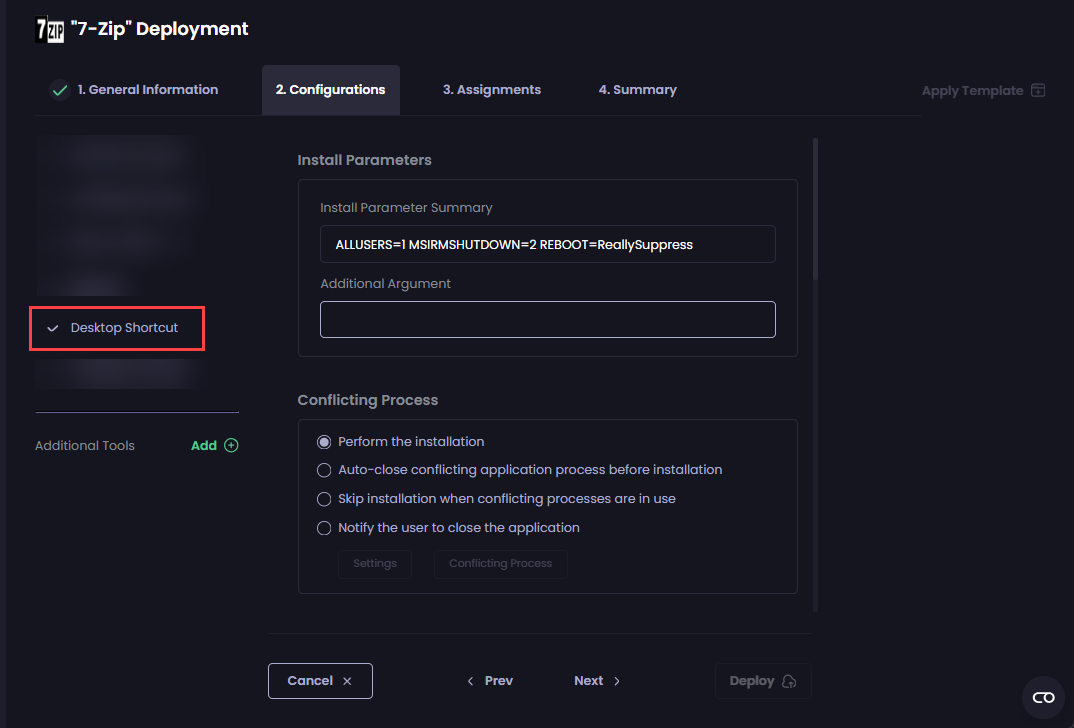
Task: Click the circular widget icon in bottom-right corner
Action: [1043, 698]
